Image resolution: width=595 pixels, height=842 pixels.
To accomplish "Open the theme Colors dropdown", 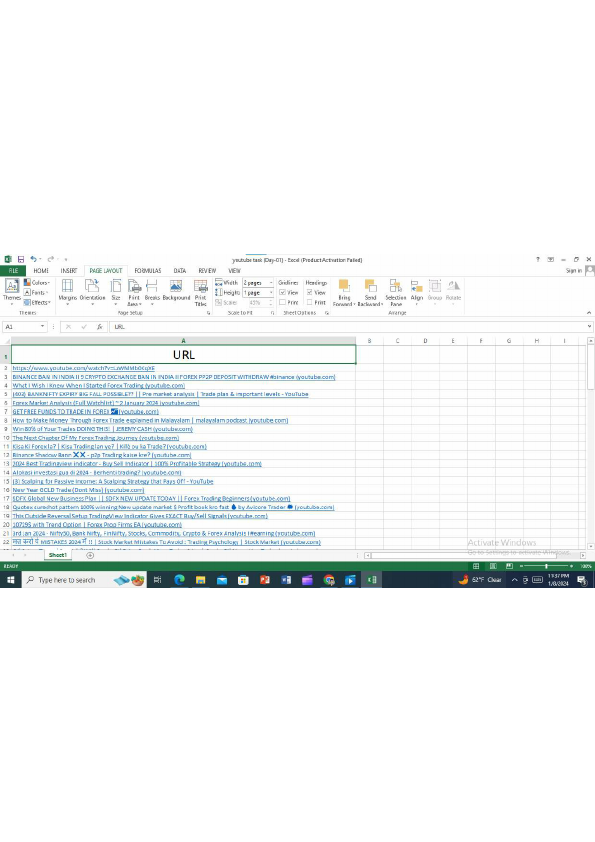I will (x=37, y=282).
